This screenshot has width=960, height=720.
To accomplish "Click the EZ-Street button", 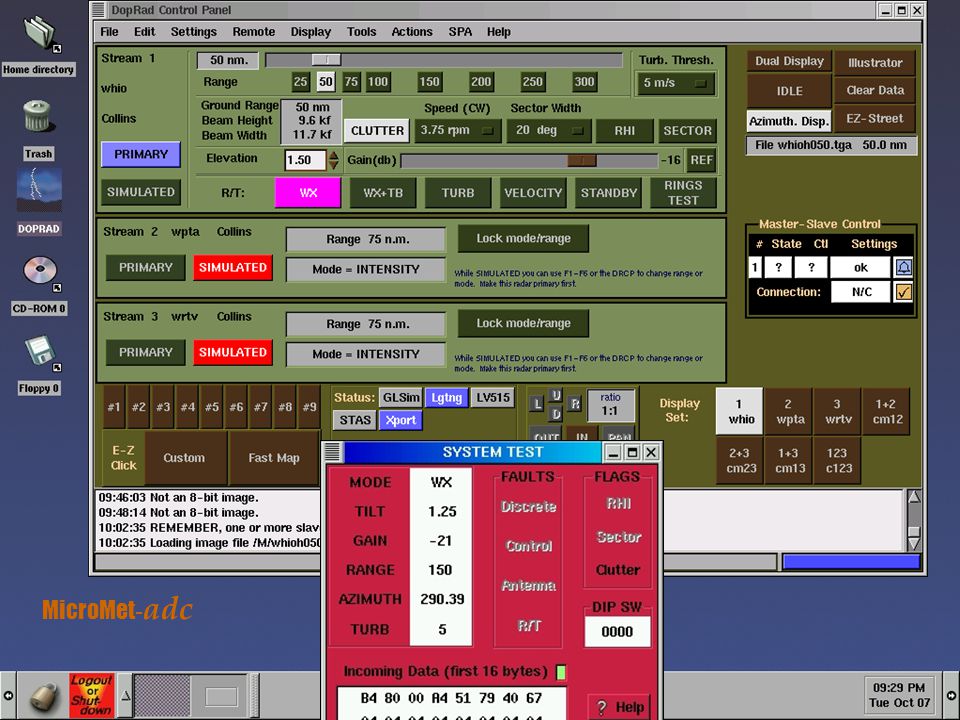I will (875, 119).
